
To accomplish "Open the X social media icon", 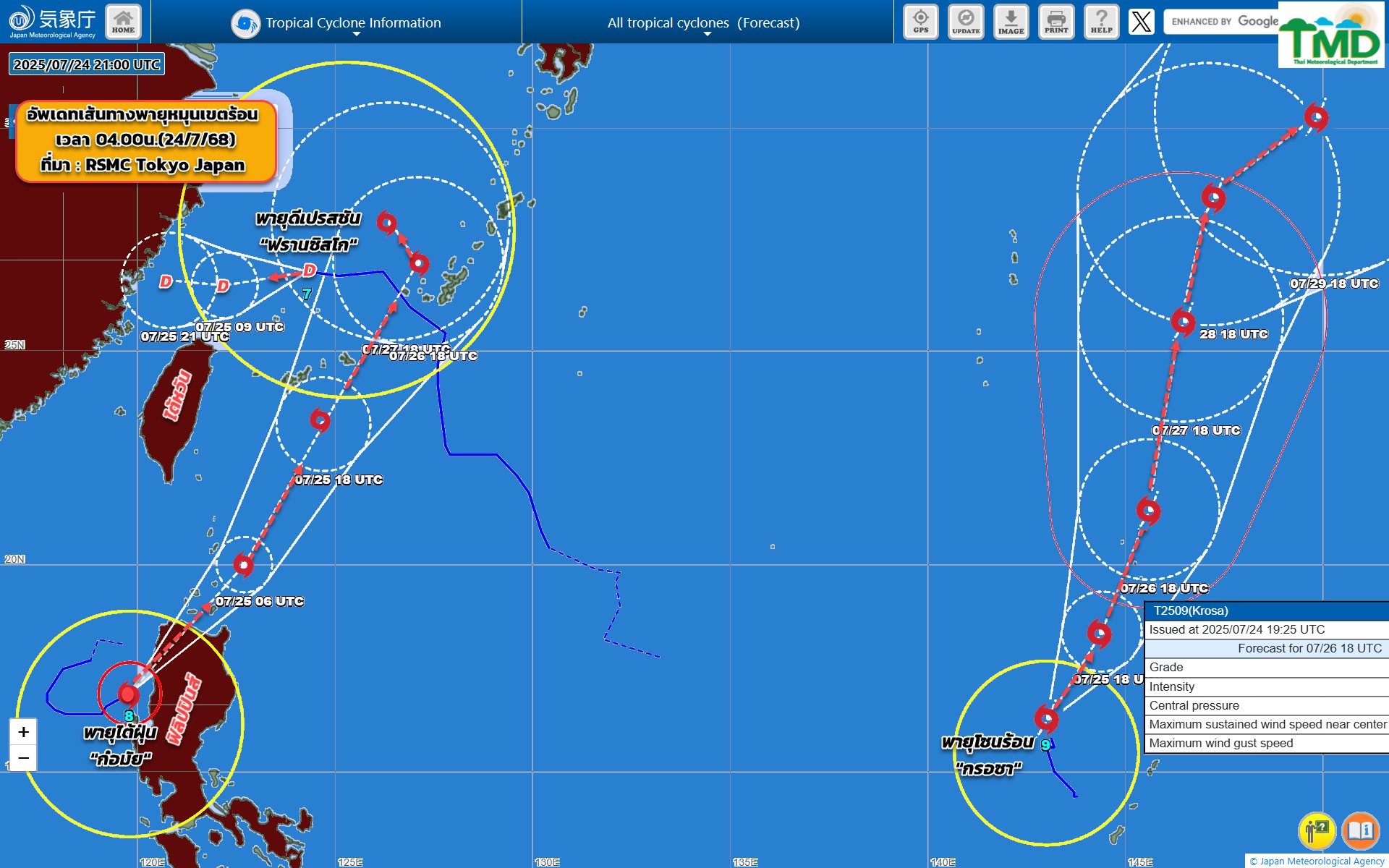I will coord(1141,22).
